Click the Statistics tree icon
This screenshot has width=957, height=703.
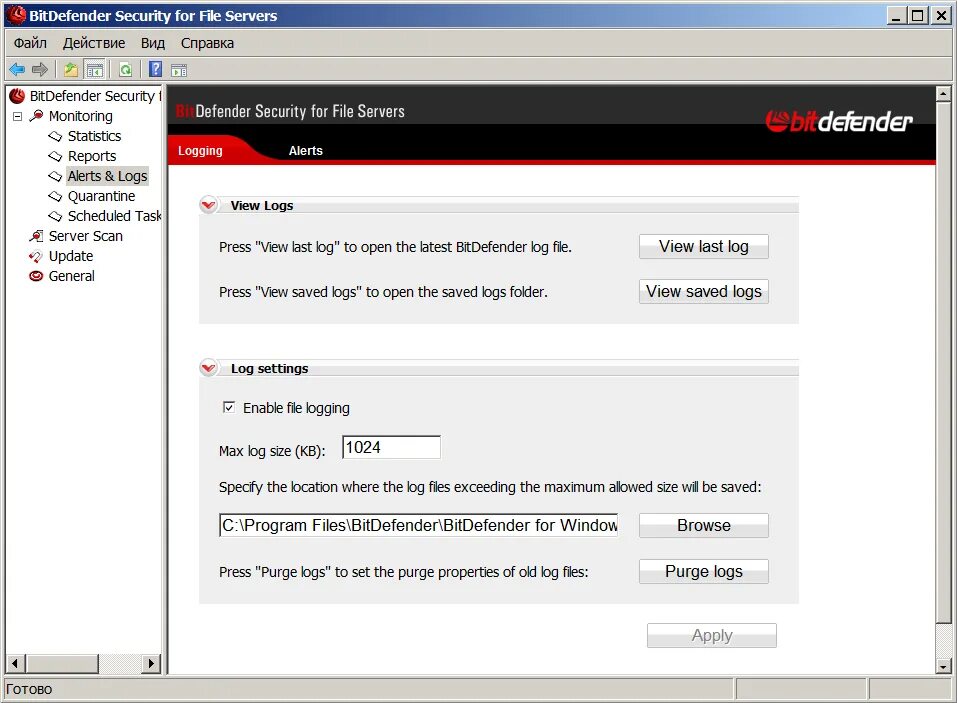[x=56, y=136]
